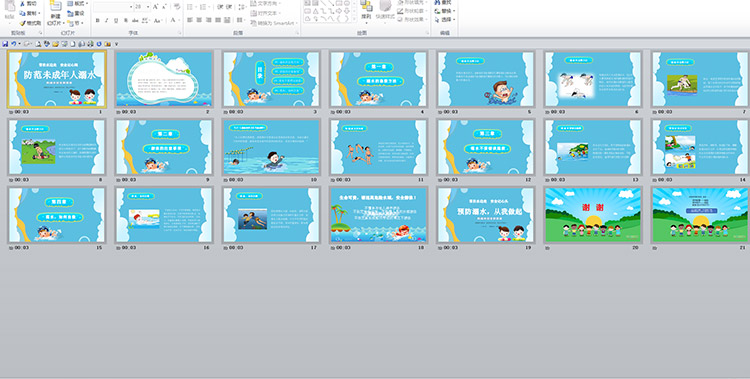750x379 pixels.
Task: Click the Justify alignment icon
Action: (x=218, y=20)
